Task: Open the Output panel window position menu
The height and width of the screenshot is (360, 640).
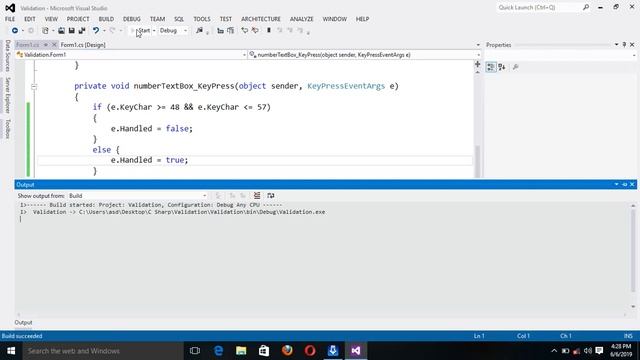Action: (x=616, y=184)
